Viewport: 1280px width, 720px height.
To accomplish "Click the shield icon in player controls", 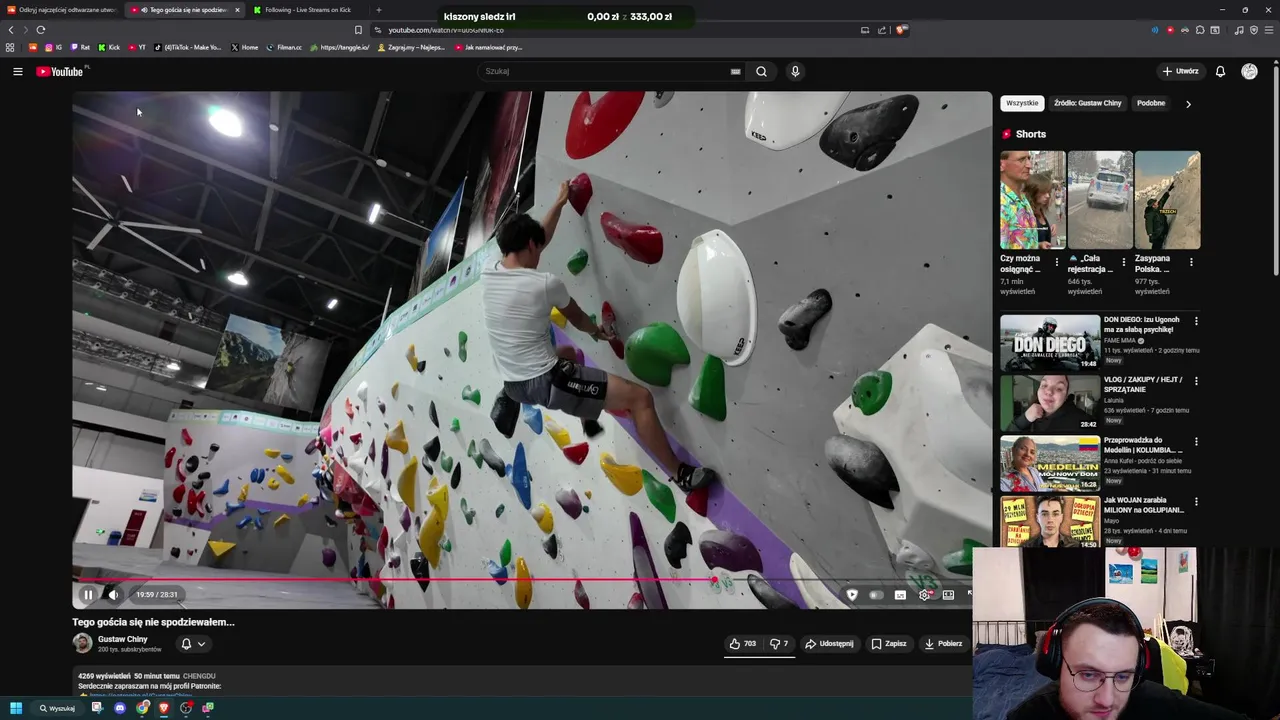I will coord(852,595).
